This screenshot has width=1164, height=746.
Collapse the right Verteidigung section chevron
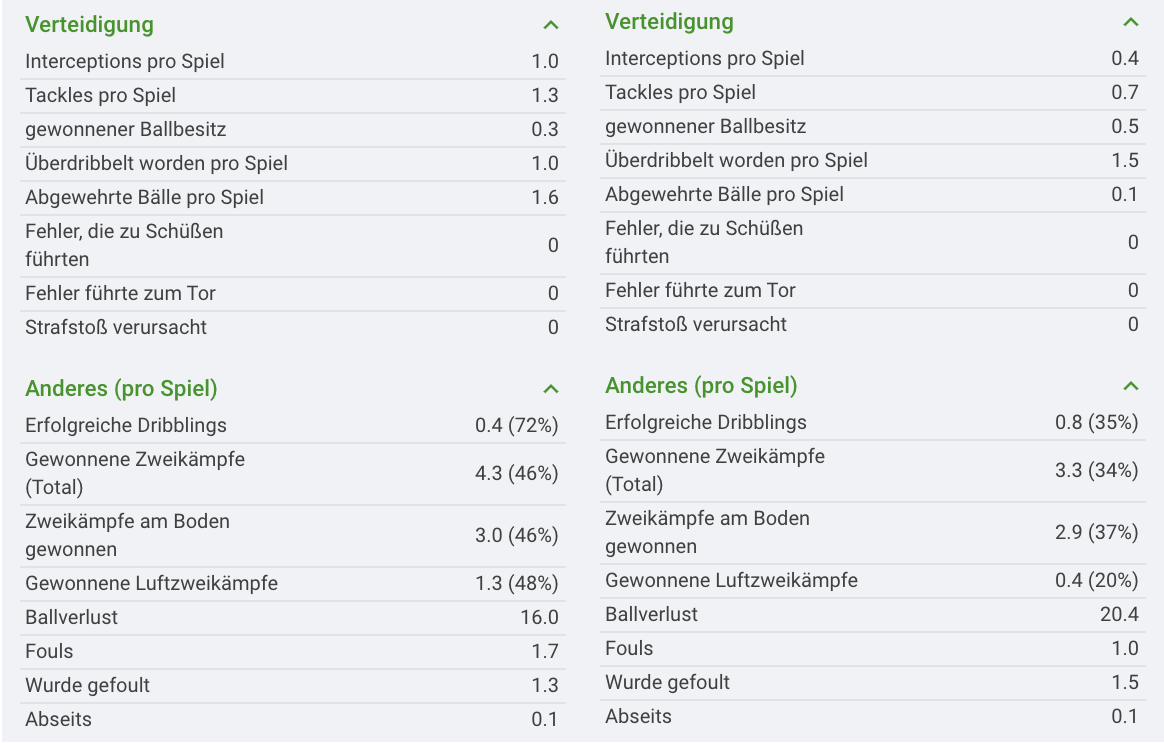[x=1130, y=22]
